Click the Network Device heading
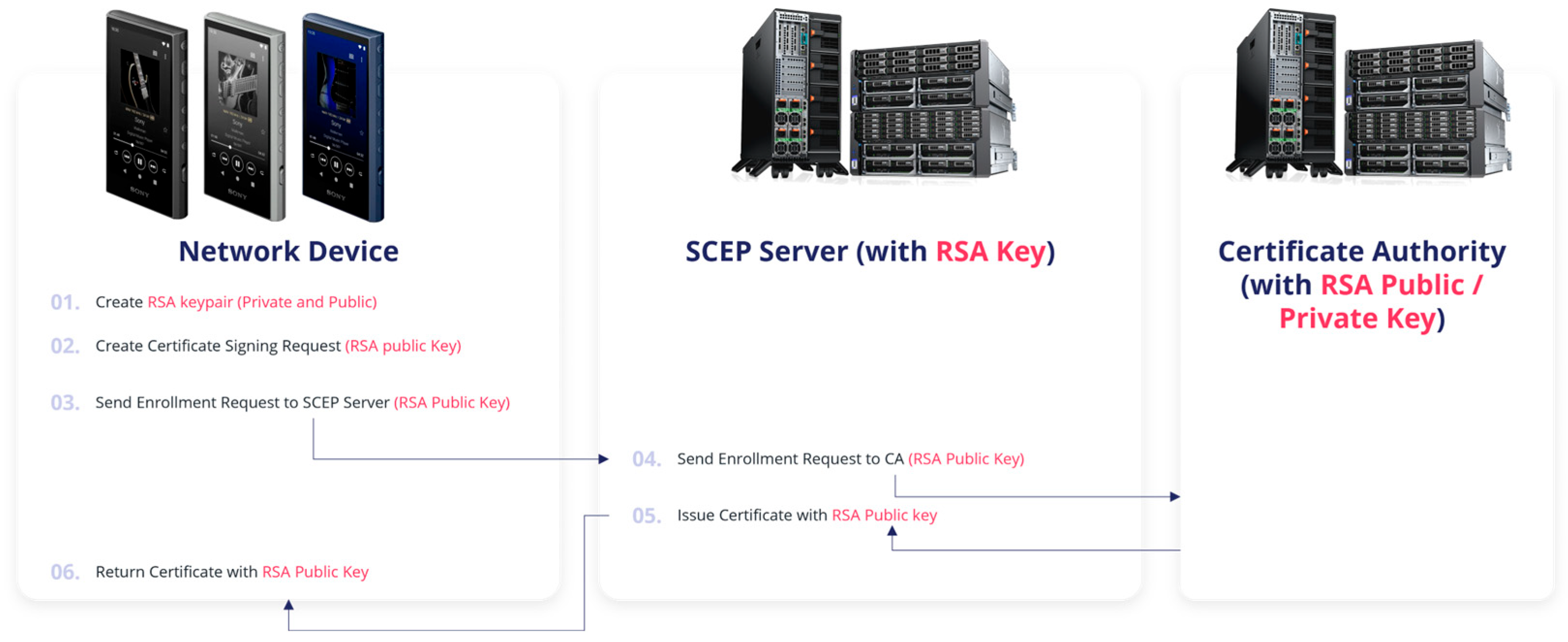This screenshot has height=642, width=1568. 288,252
